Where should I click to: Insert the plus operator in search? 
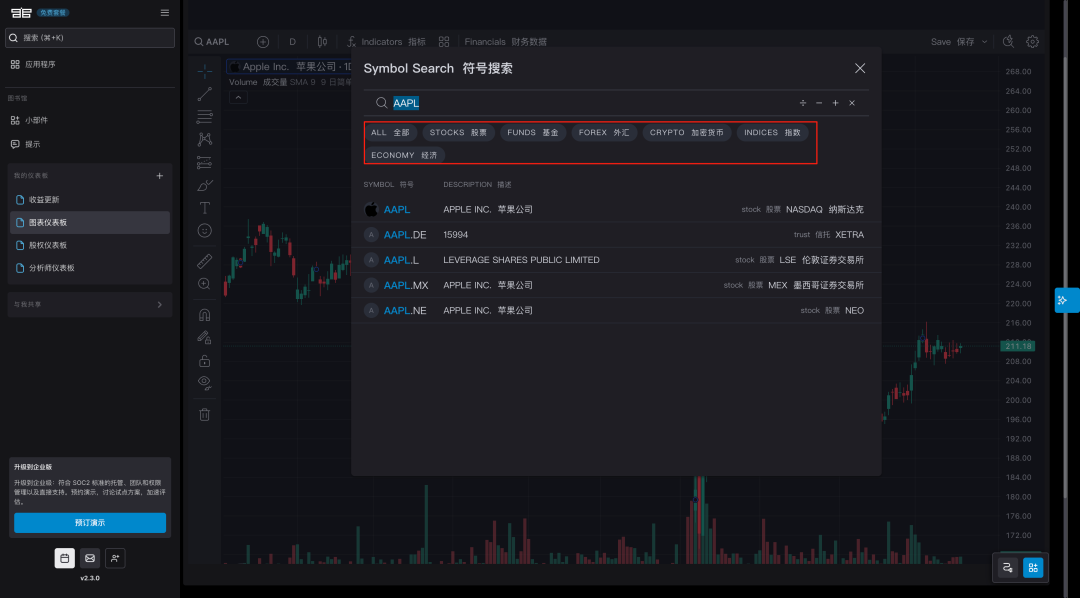835,103
